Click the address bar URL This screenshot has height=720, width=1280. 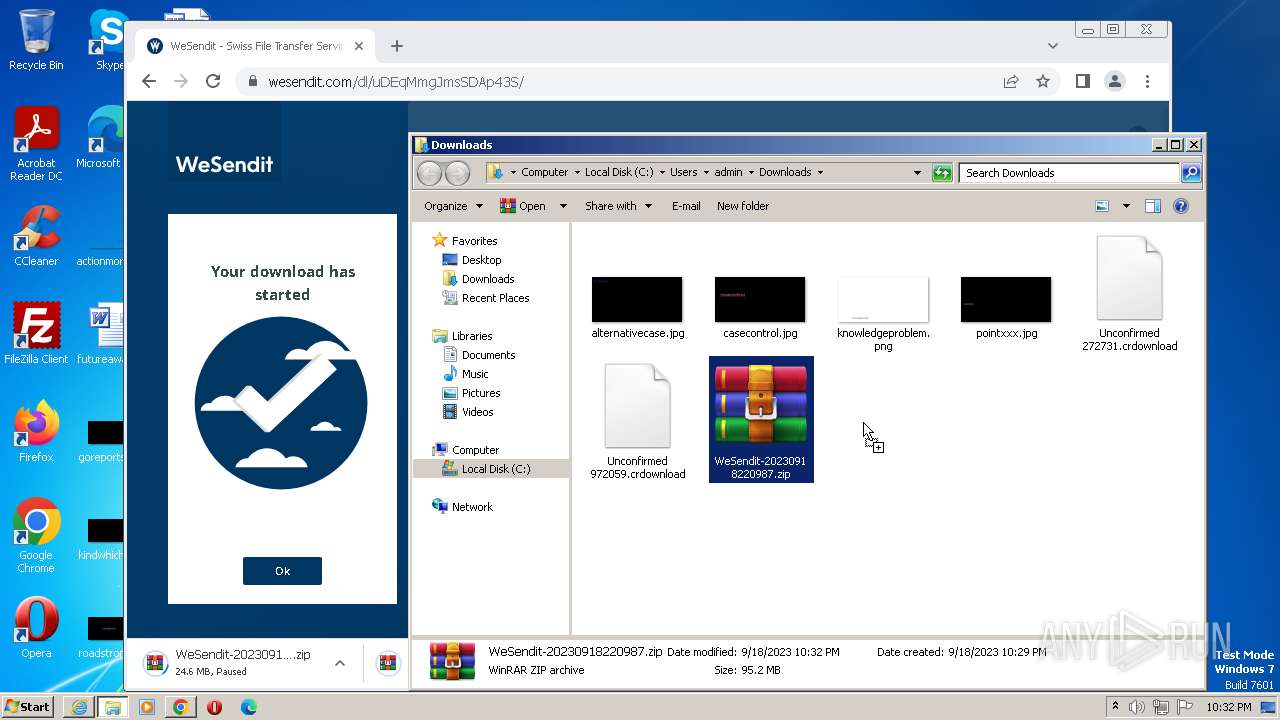396,82
